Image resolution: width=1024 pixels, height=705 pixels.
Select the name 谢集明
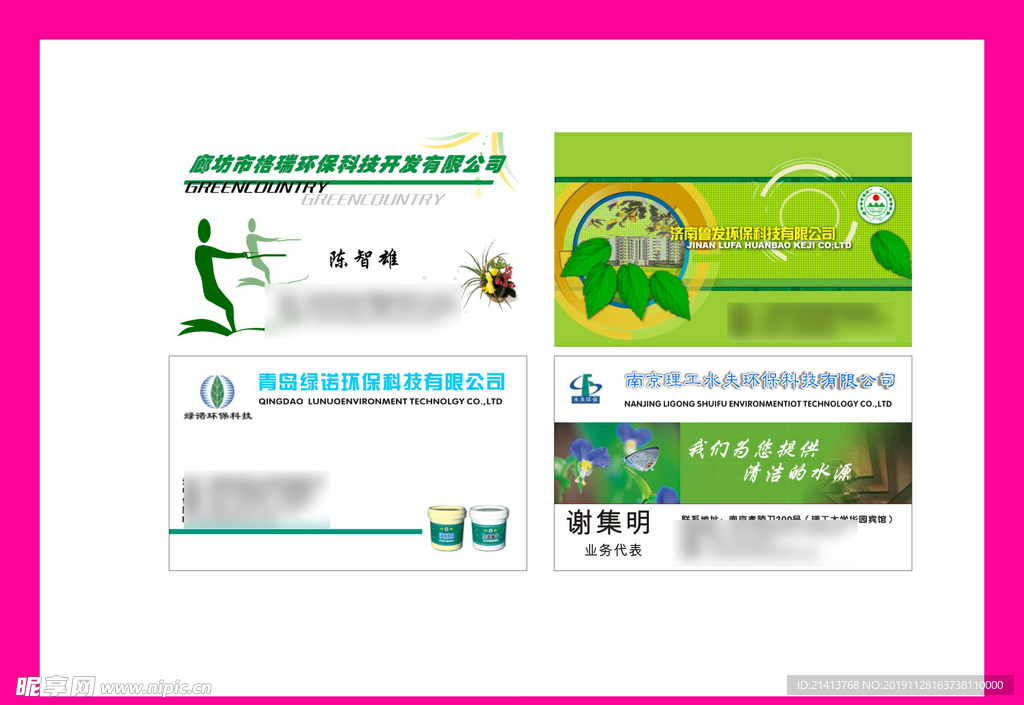(608, 522)
